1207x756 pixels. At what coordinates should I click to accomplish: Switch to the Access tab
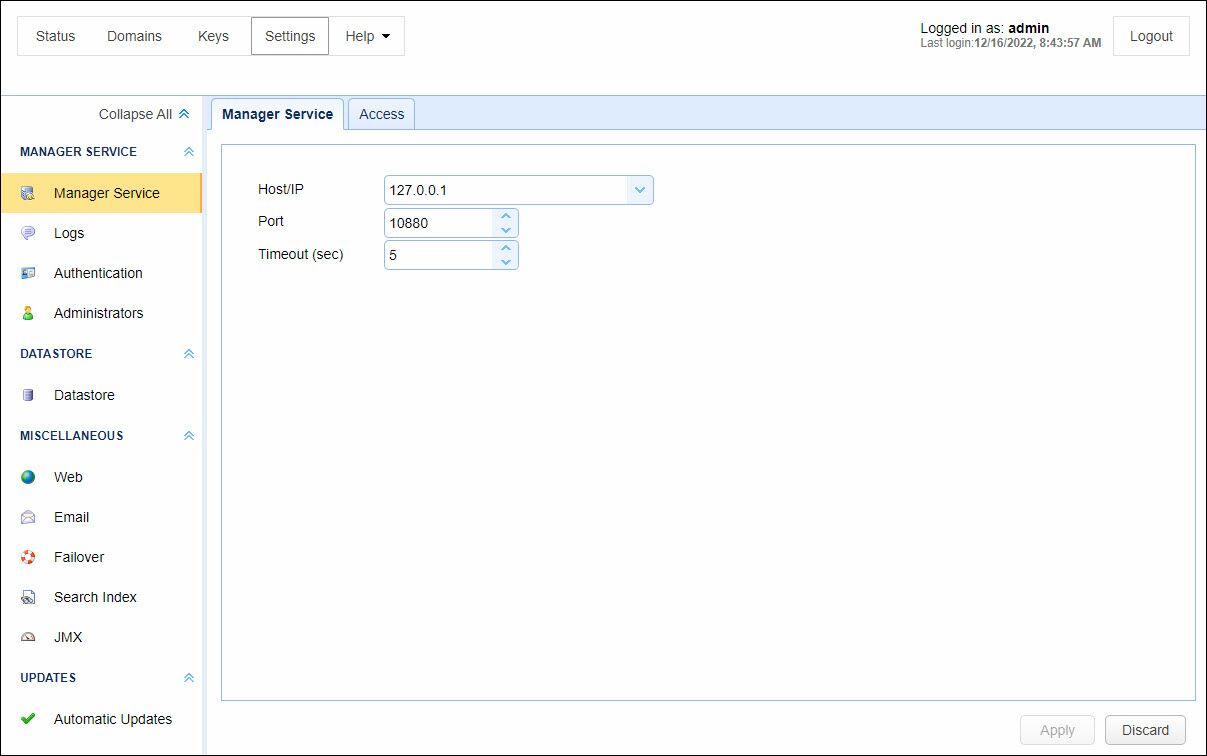(x=382, y=114)
